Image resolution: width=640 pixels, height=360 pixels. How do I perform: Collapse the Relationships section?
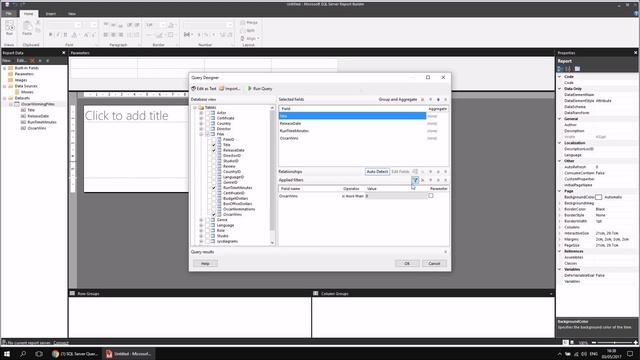pos(445,172)
